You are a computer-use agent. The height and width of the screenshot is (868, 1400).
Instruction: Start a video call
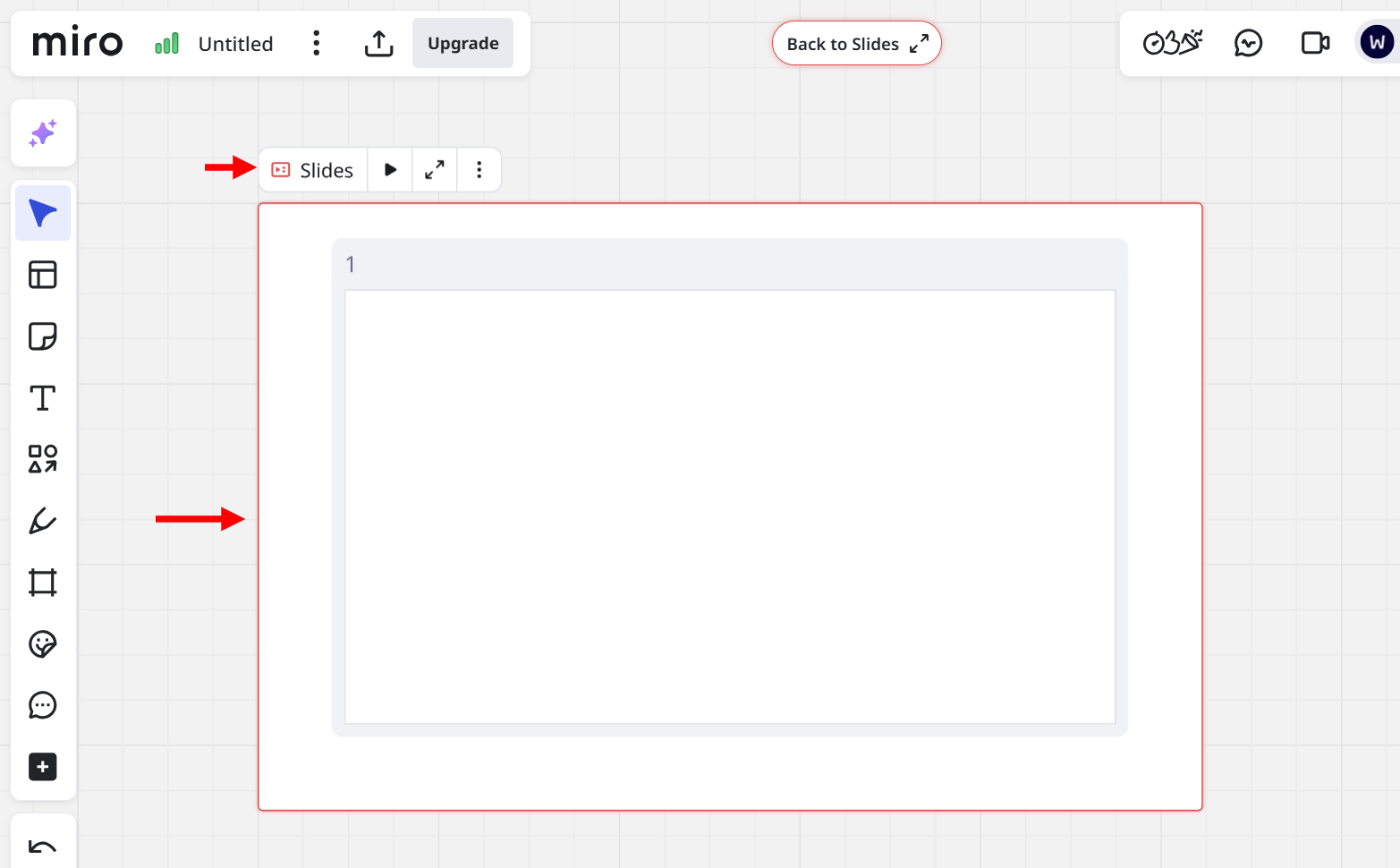1314,42
